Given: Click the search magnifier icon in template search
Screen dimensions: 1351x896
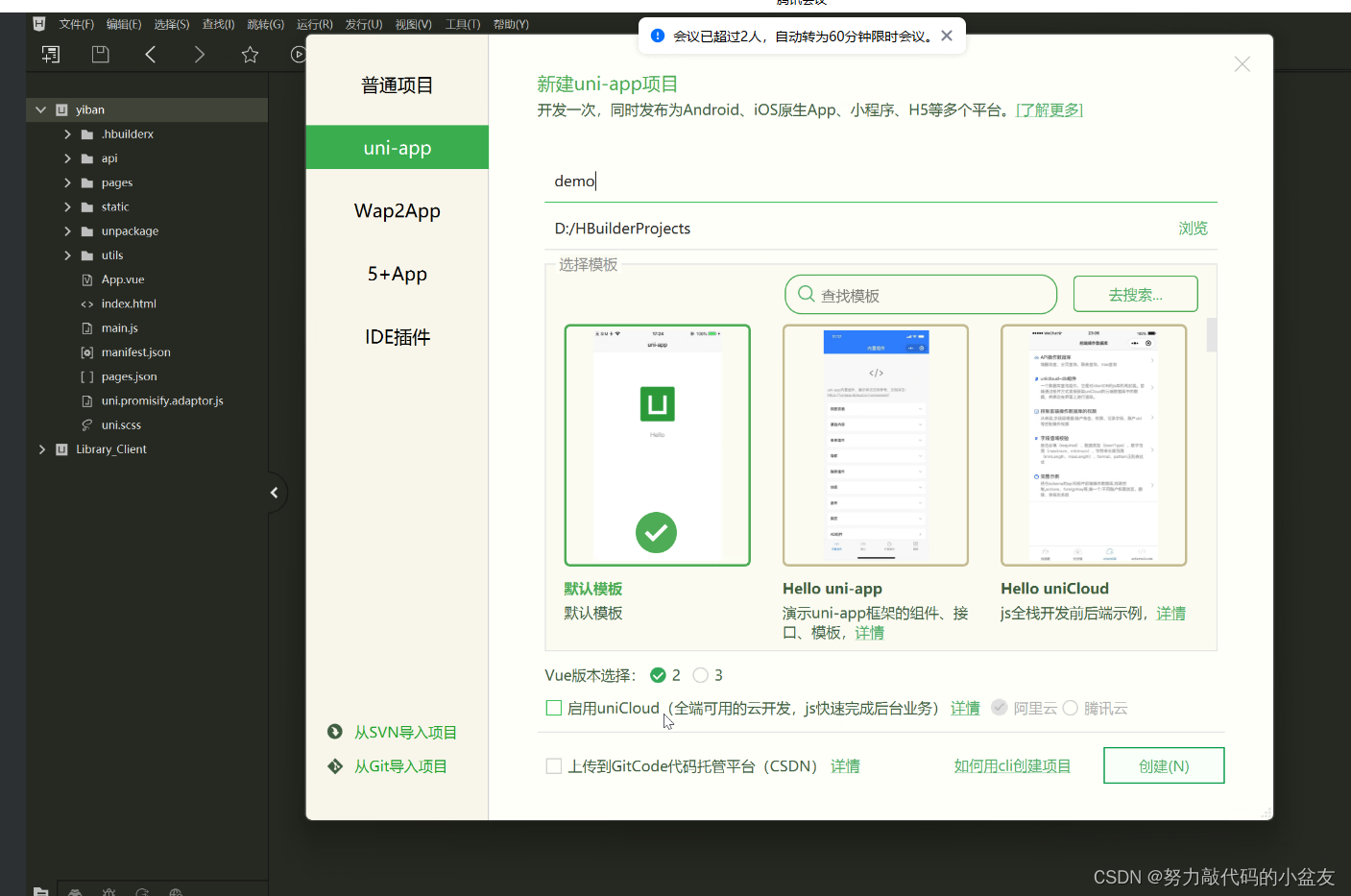Looking at the screenshot, I should click(x=806, y=294).
